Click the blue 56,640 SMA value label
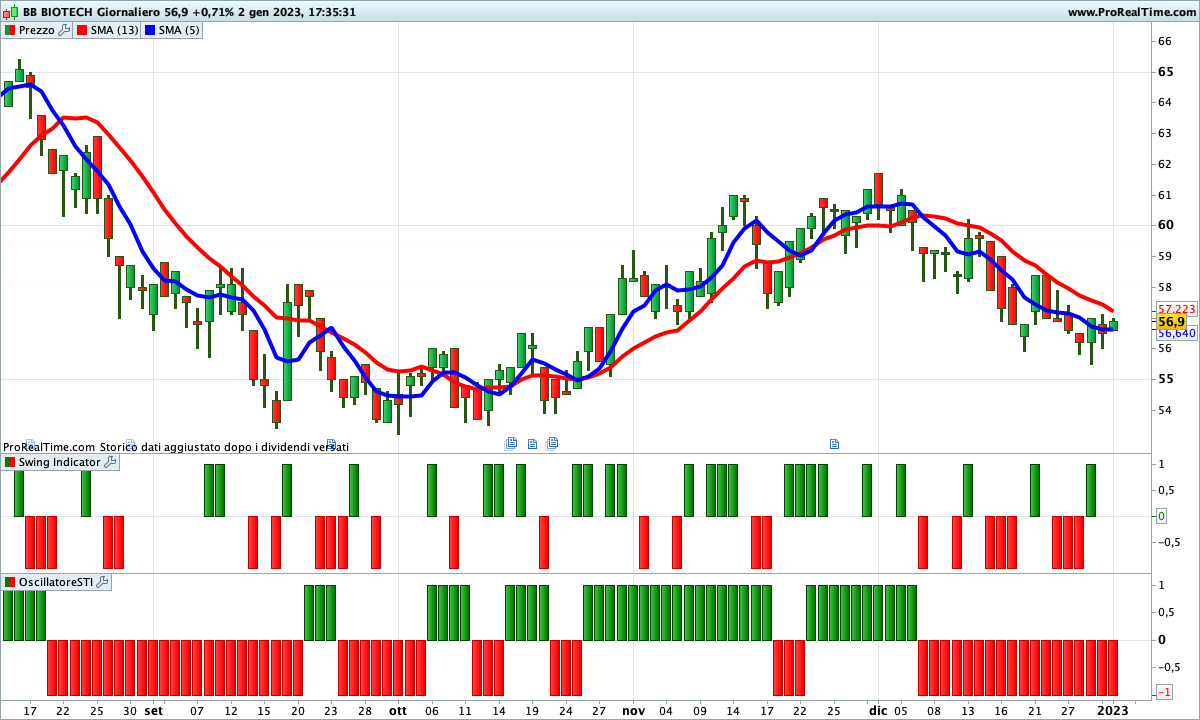 click(x=1177, y=333)
